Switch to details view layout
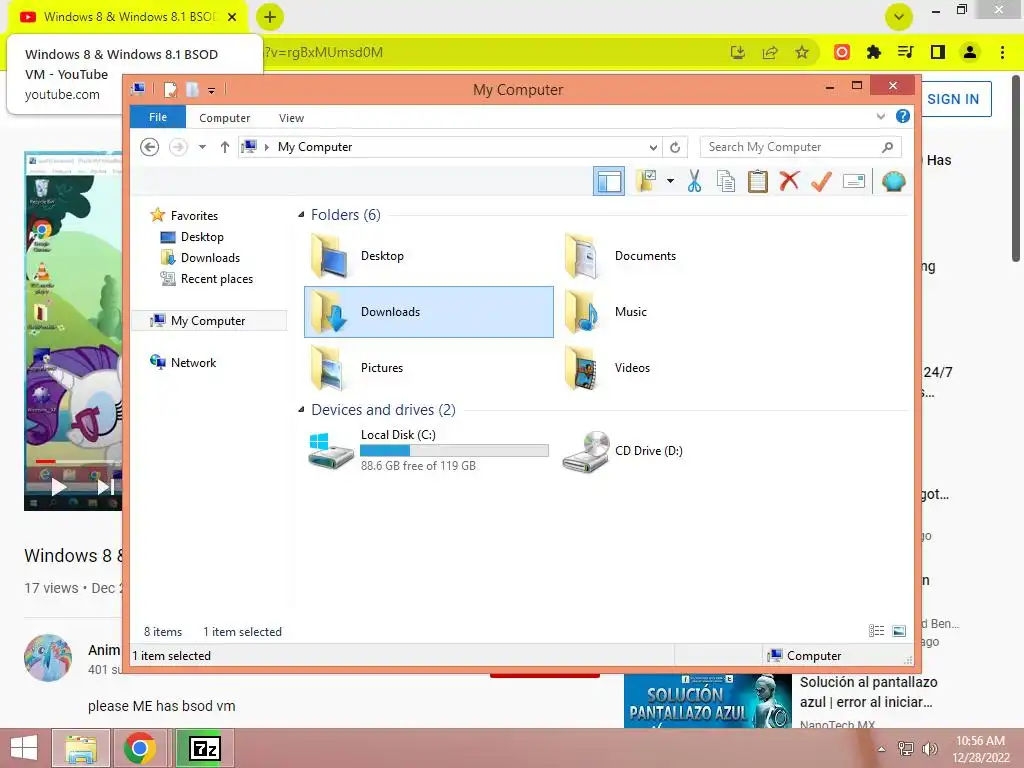 pos(876,631)
